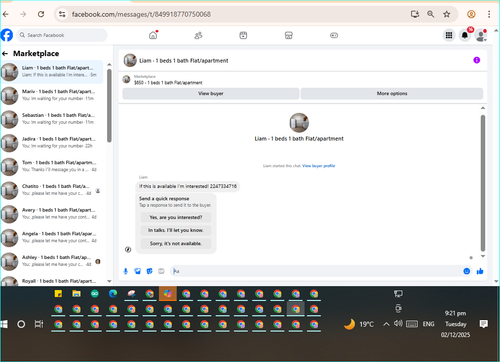Open the Chrome profile avatar
Viewport: 500px width, 362px height.
tap(471, 14)
